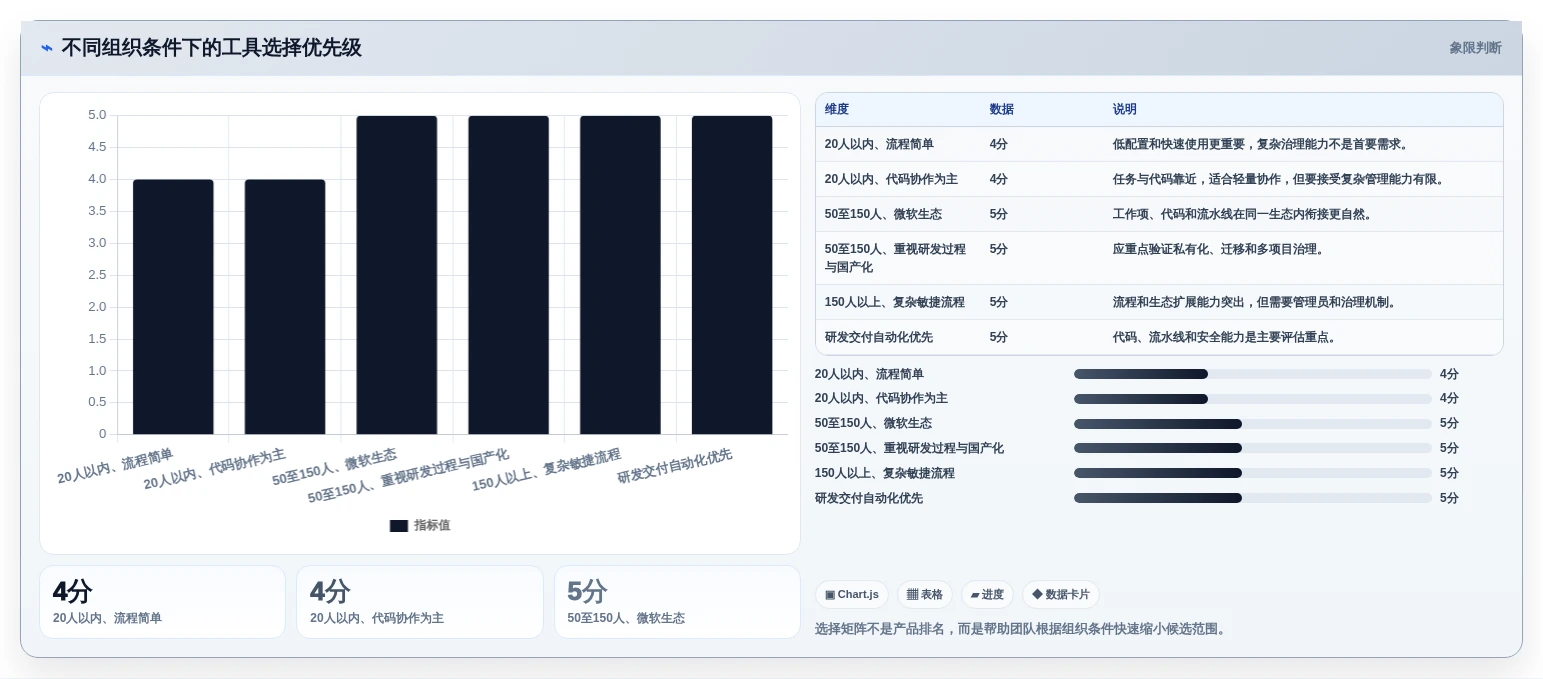
Task: Click the progress bar for 研发交付自动化优先
Action: tap(1253, 498)
